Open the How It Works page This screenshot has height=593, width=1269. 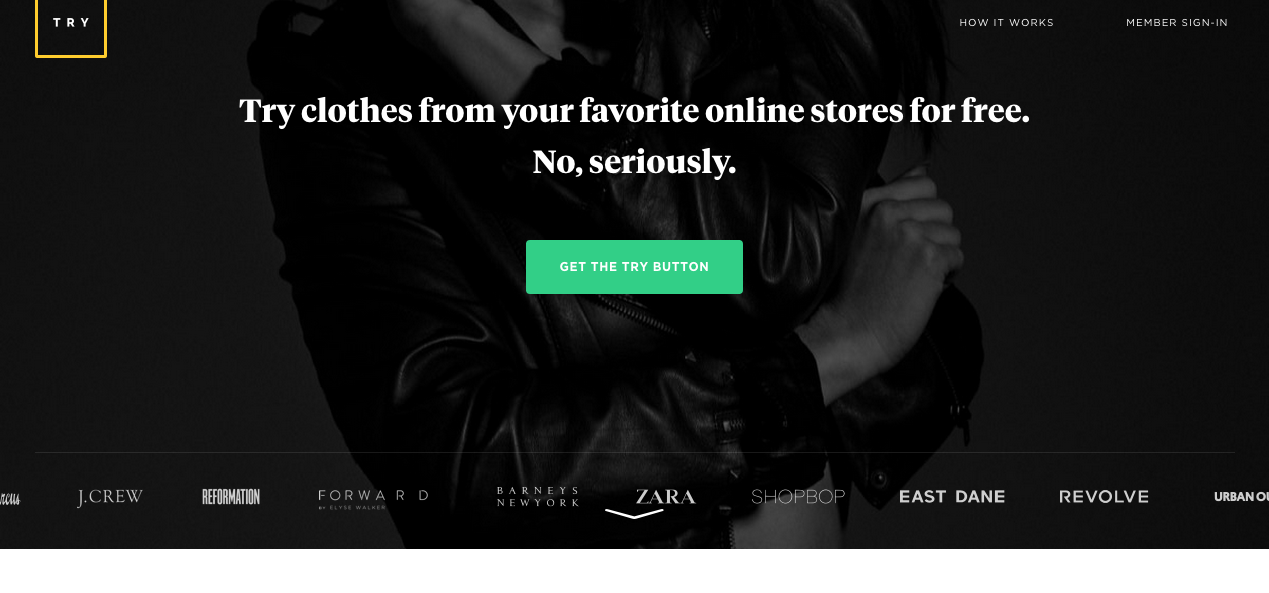click(1006, 23)
